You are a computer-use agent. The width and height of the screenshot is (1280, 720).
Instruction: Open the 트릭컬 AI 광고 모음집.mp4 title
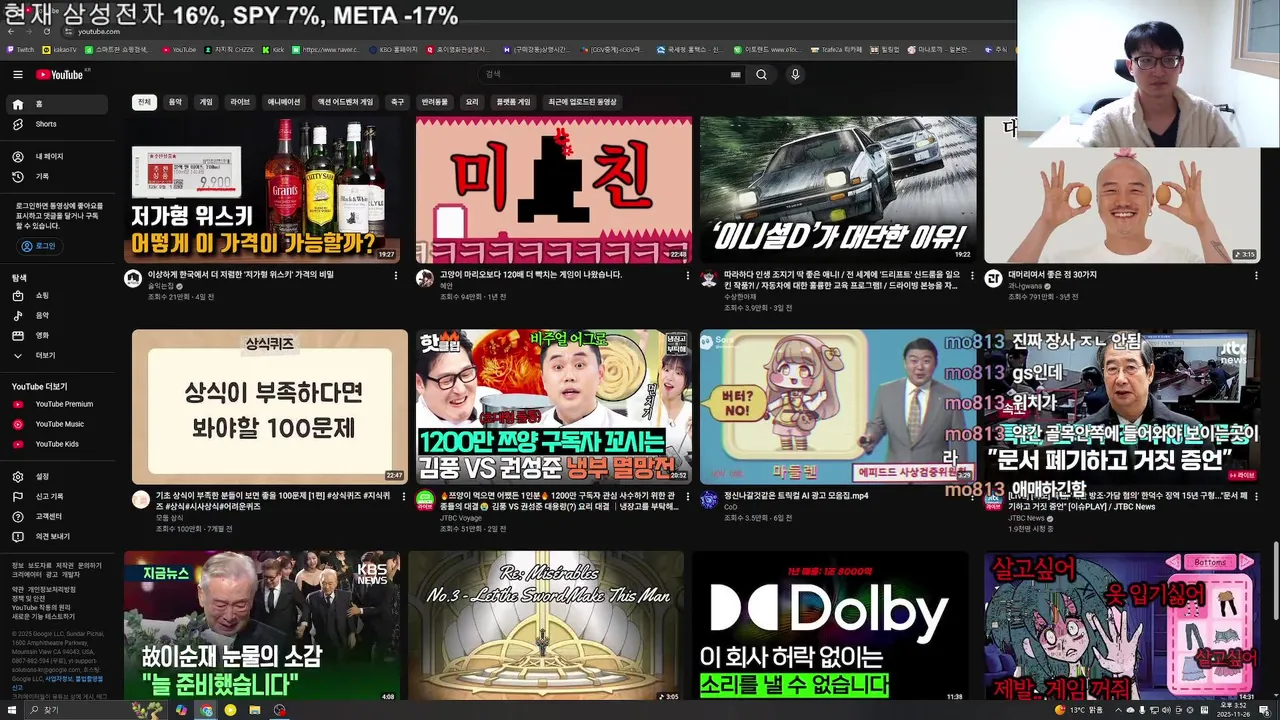point(796,495)
